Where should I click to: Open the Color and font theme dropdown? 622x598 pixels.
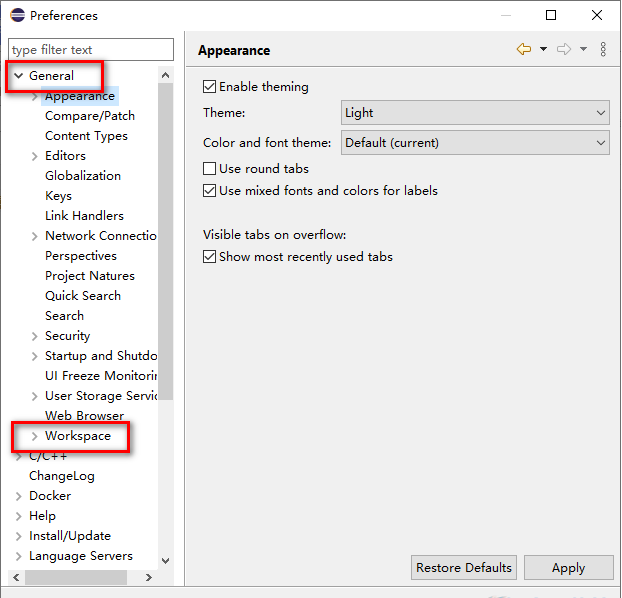point(475,143)
